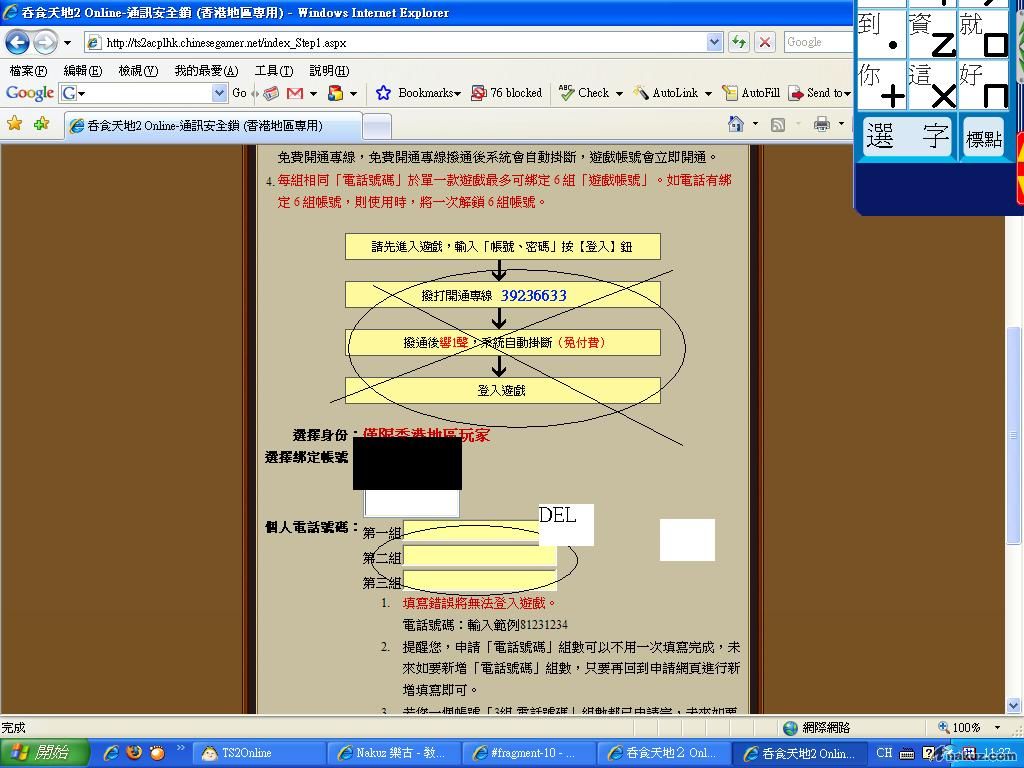Switch to TS2Online taskbar window
The image size is (1024, 768).
[x=259, y=753]
